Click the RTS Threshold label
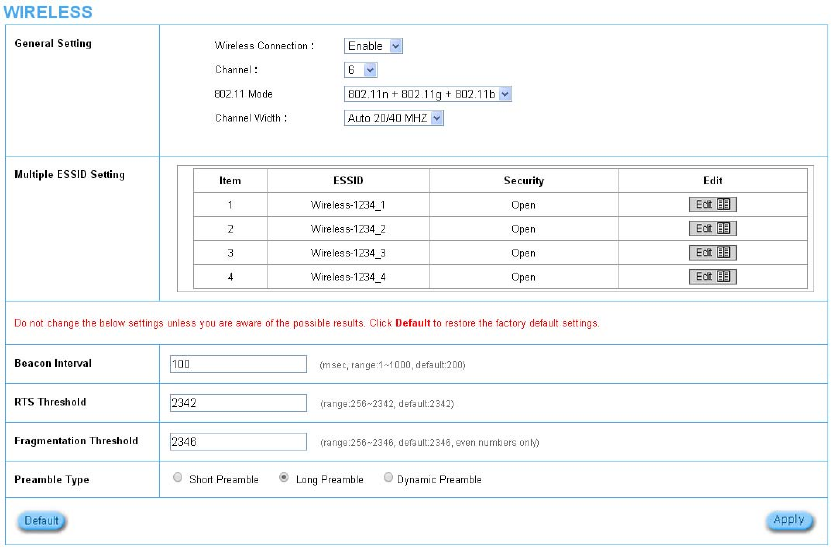This screenshot has width=831, height=548. point(50,402)
